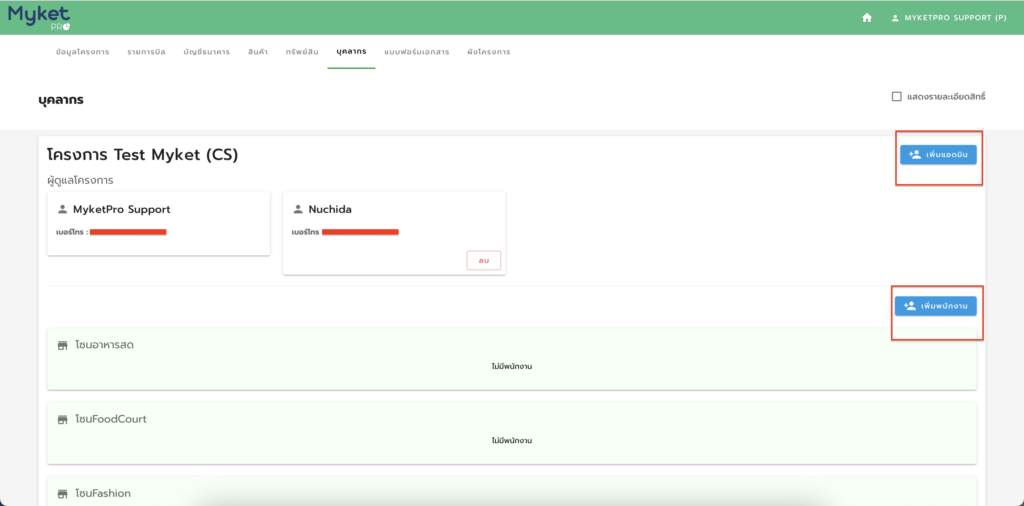Click the user avatar icon in header
The height and width of the screenshot is (506, 1024).
895,18
